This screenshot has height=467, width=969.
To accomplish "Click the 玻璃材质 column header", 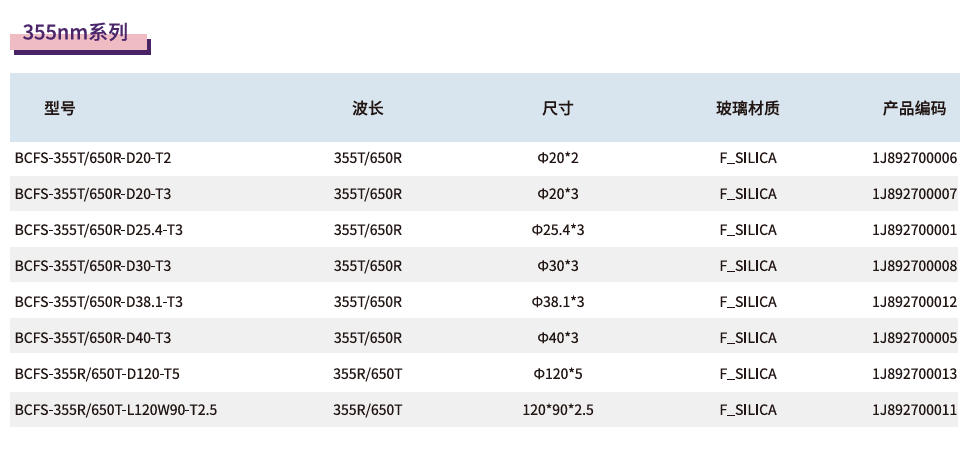I will tap(748, 109).
